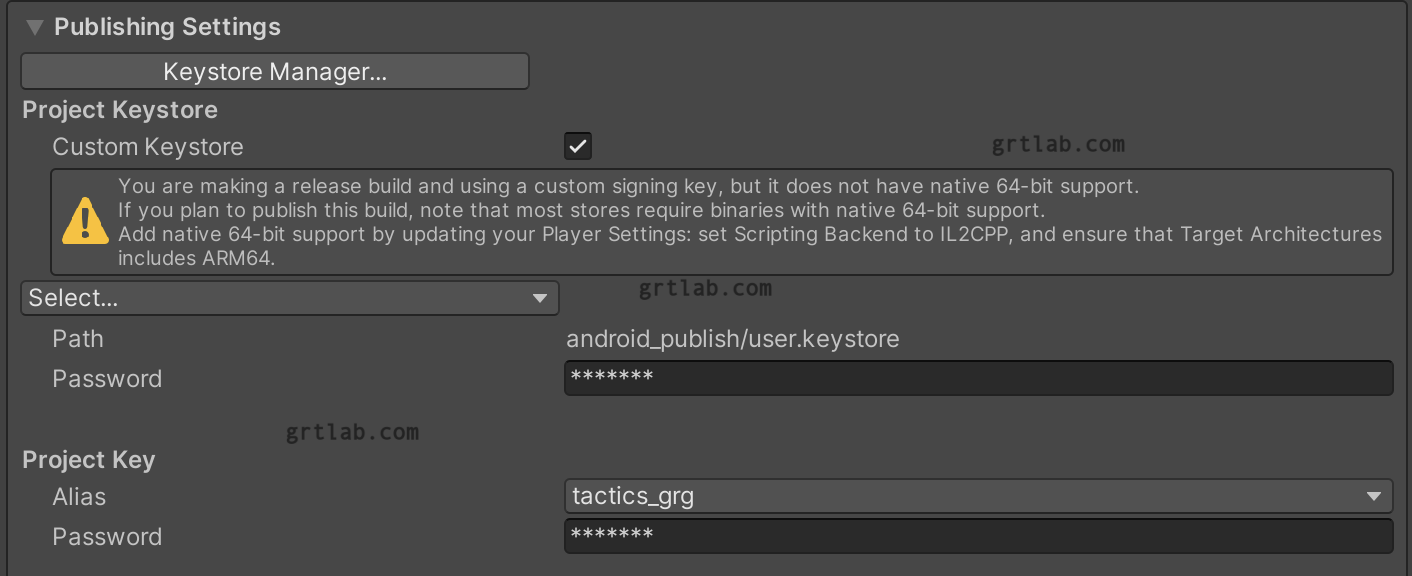This screenshot has height=576, width=1412.
Task: Click the Project Keystore heading
Action: [120, 110]
